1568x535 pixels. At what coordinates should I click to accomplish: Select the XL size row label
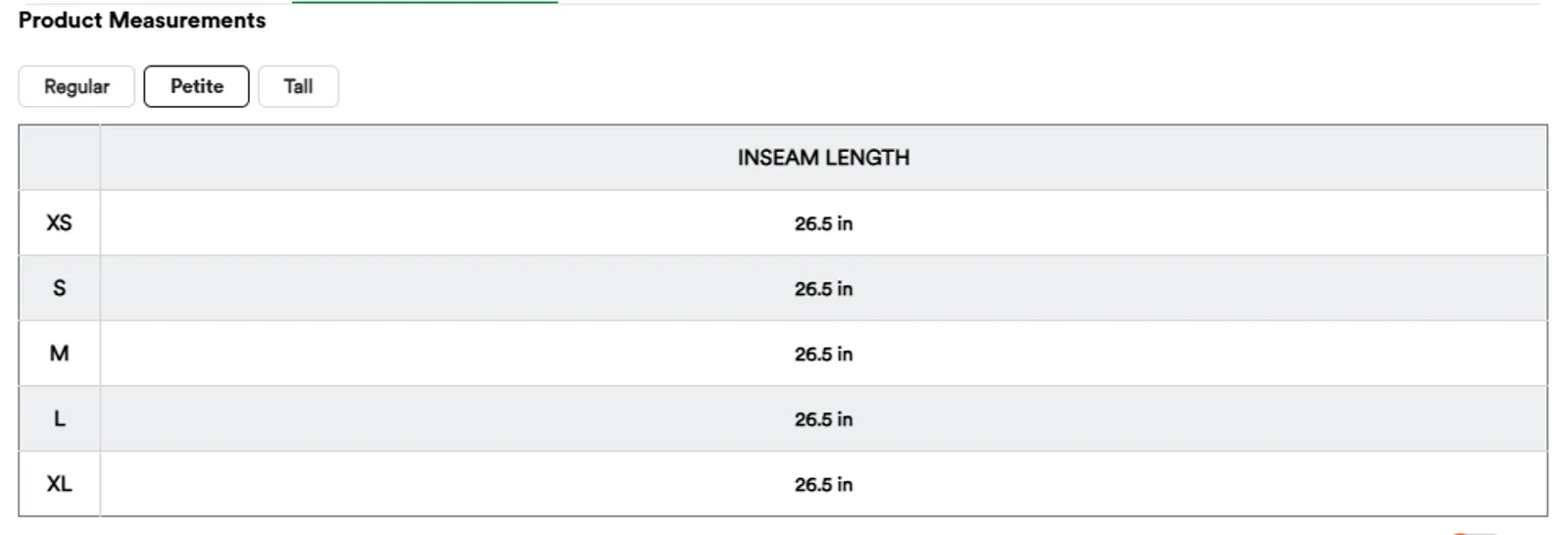[x=59, y=484]
